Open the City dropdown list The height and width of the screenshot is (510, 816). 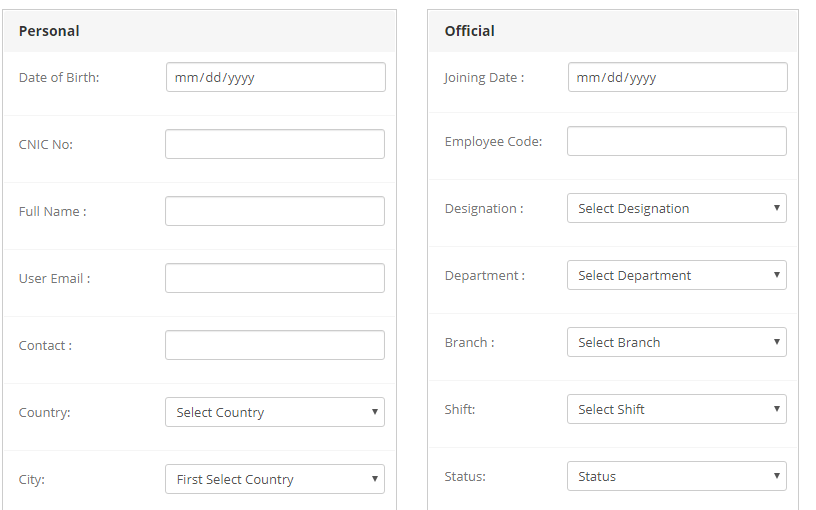pos(275,479)
